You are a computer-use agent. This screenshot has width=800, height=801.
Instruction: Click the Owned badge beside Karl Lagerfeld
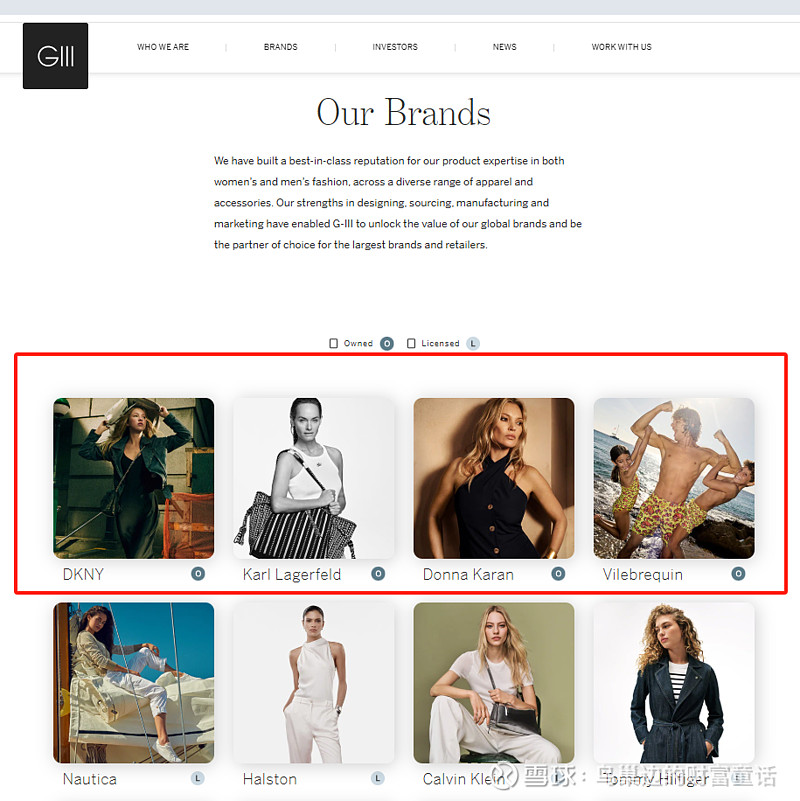(378, 574)
